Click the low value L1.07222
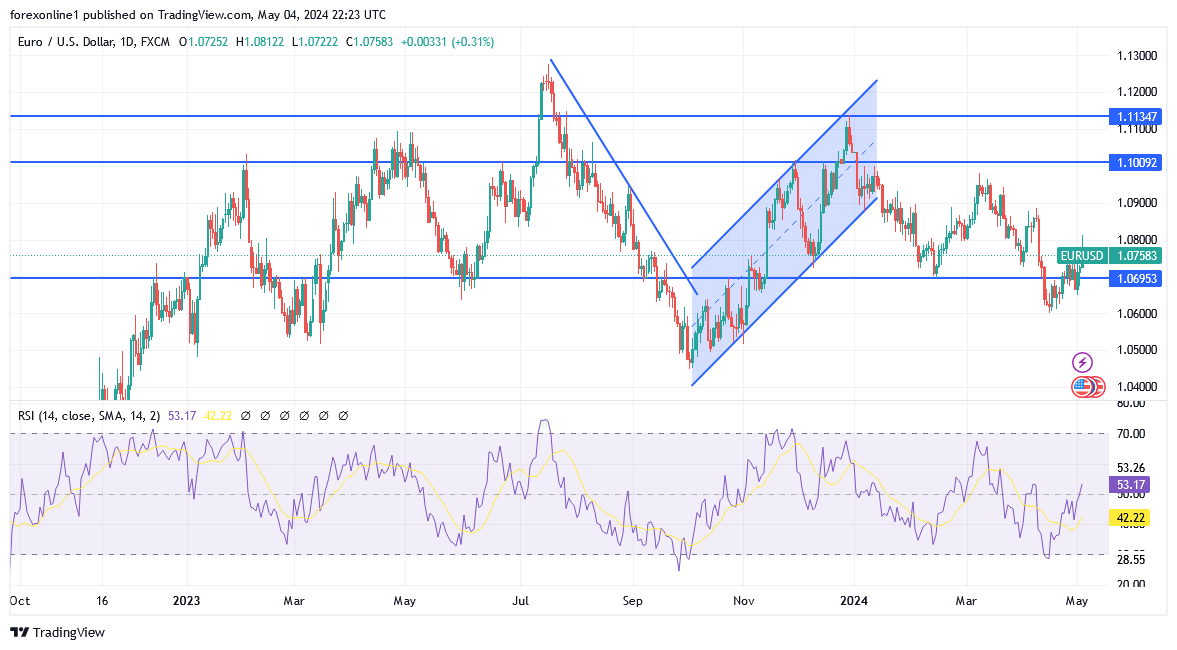The width and height of the screenshot is (1177, 650). (315, 42)
